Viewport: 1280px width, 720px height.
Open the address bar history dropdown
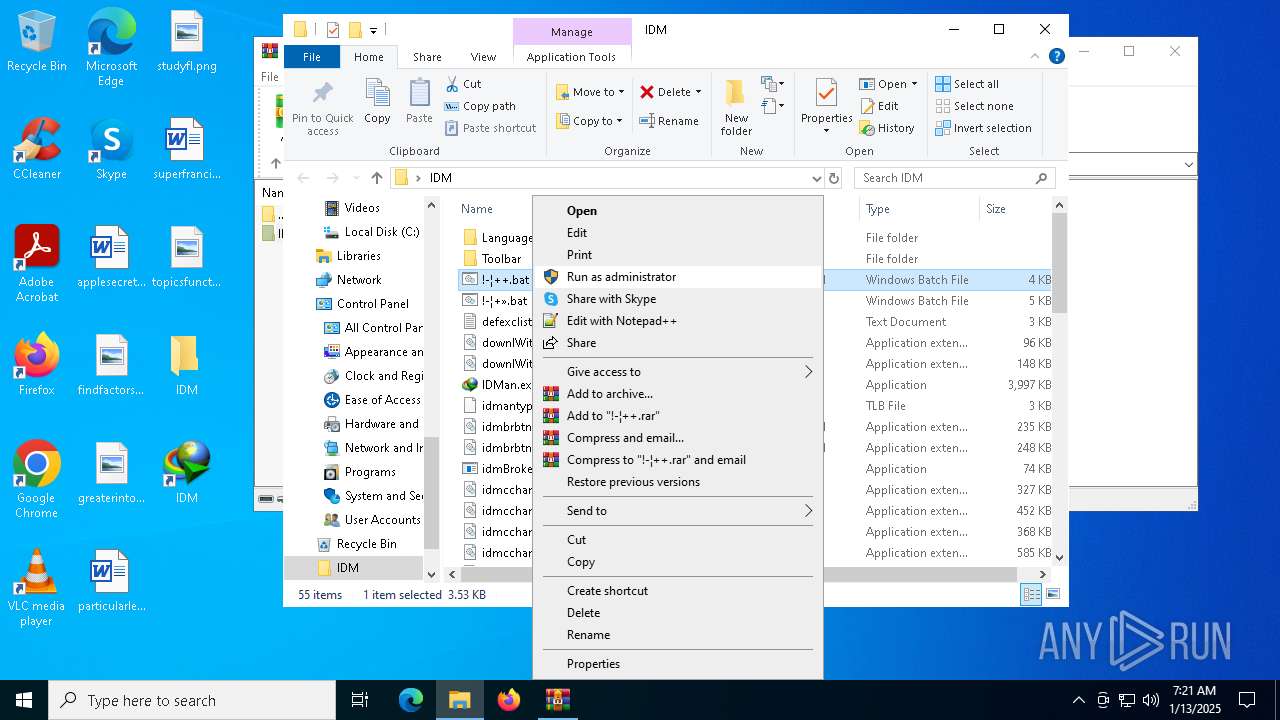point(817,178)
